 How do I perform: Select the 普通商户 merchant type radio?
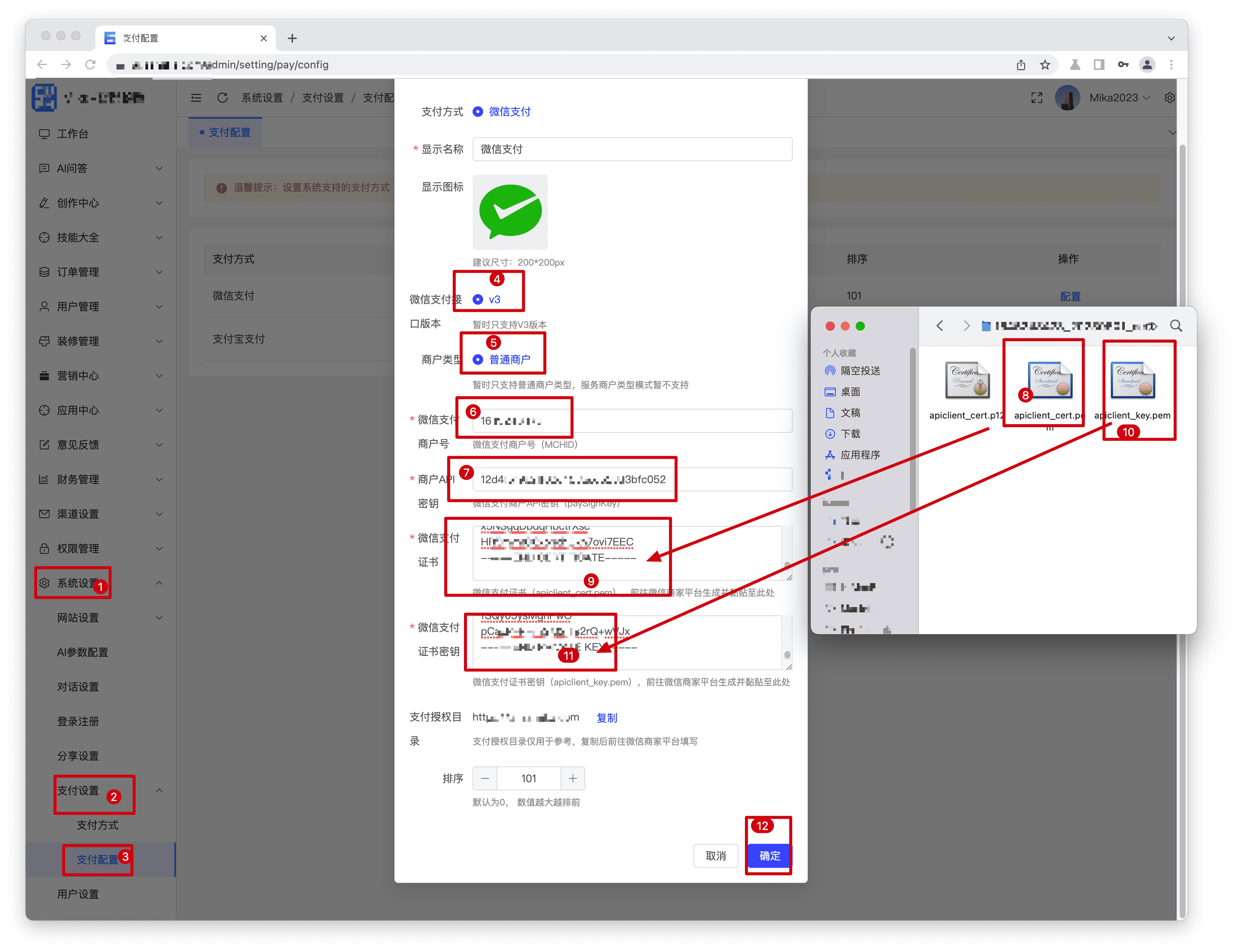(478, 360)
